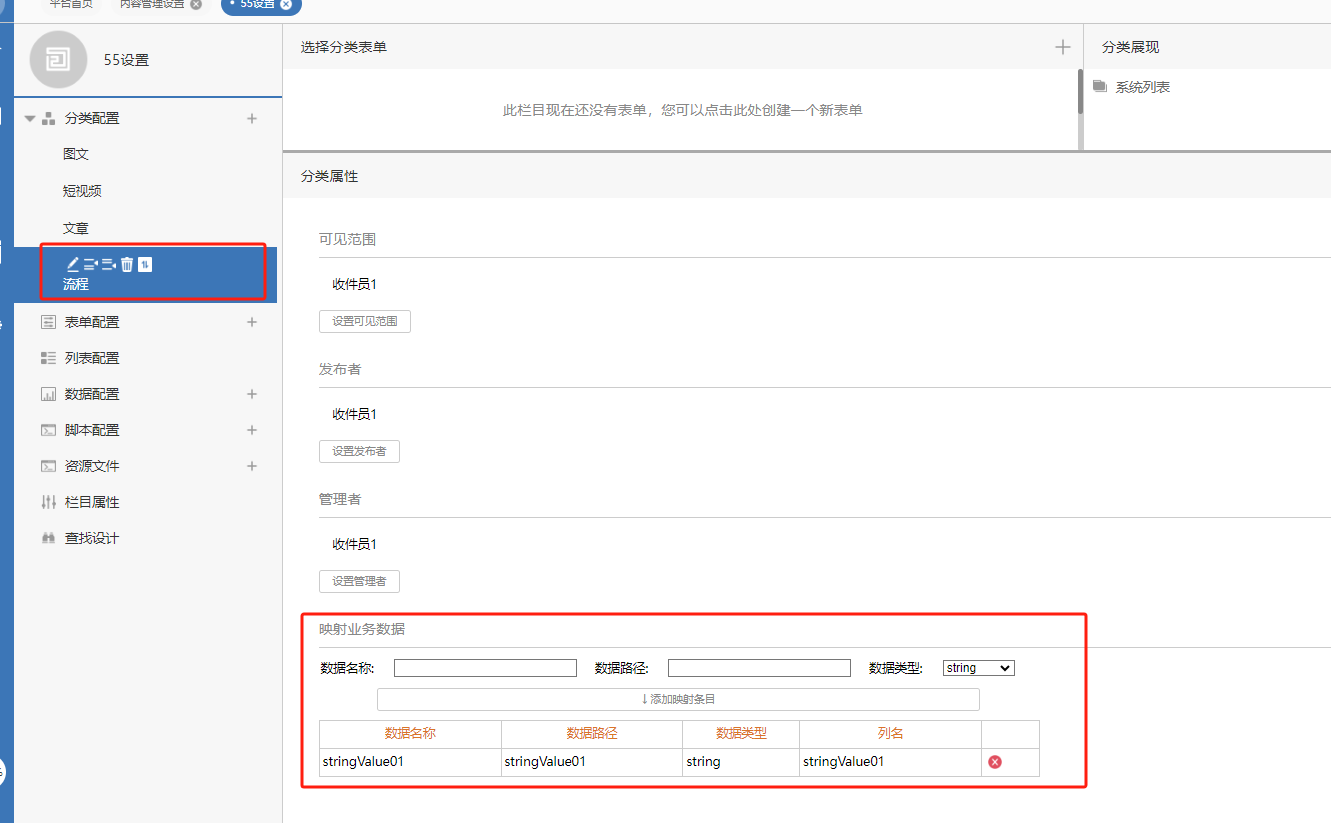This screenshot has height=823, width=1331.
Task: Add a new form via 选择分类表单 plus icon
Action: [x=1063, y=47]
